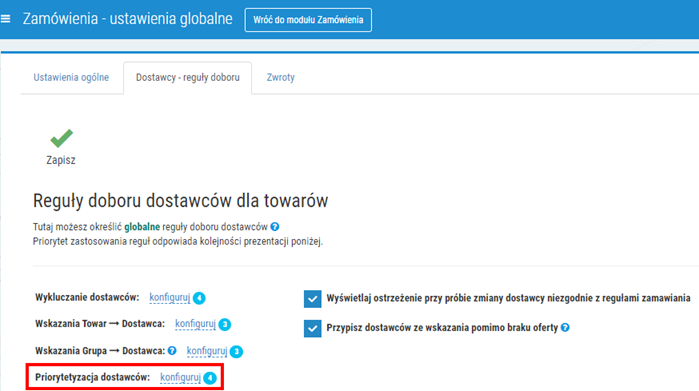Switch to Ustawienia ogólne tab
Screen dimensions: 699x391
pyautogui.click(x=71, y=77)
